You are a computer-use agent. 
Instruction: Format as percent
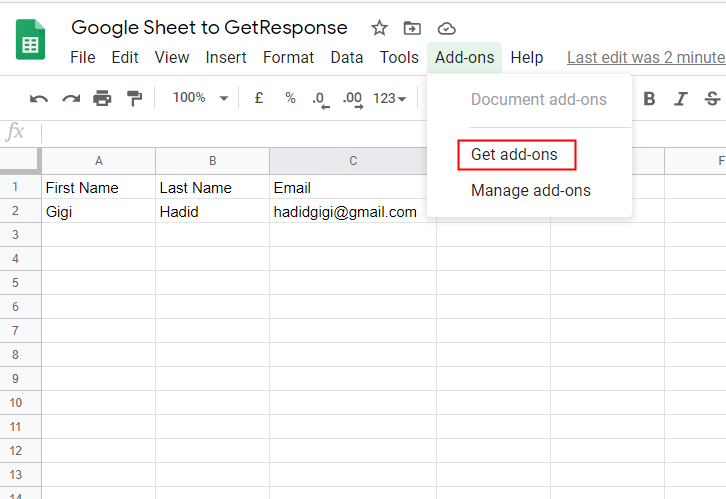point(290,98)
